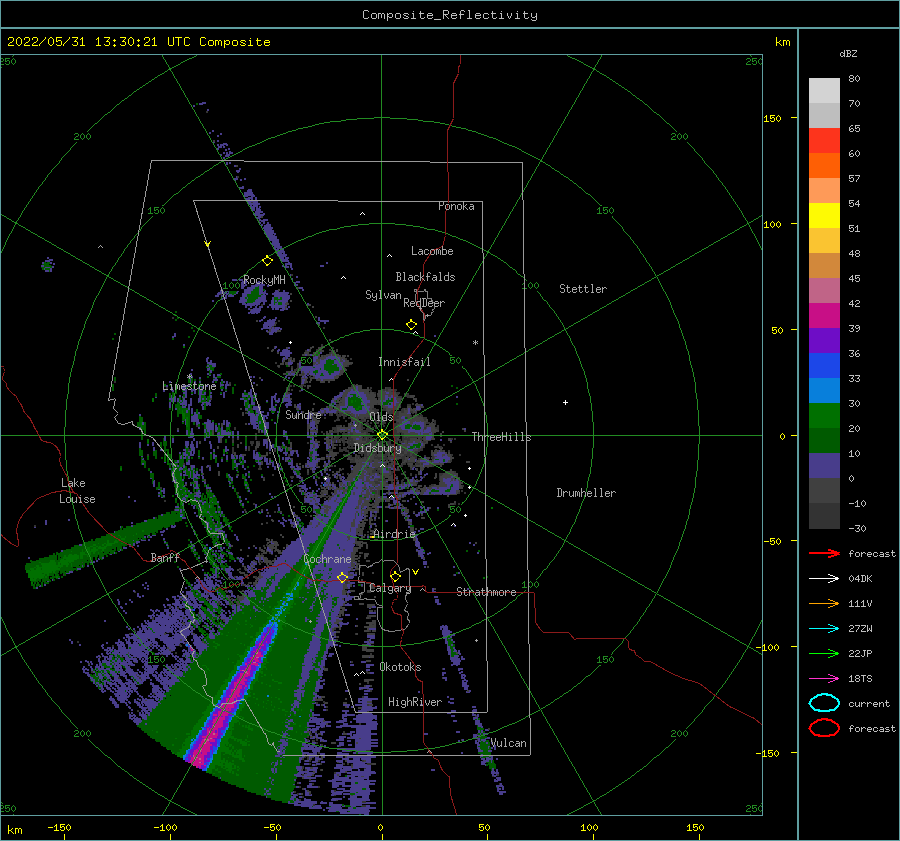The height and width of the screenshot is (841, 900).
Task: Click the cyan 27ZW arrow in legend
Action: (x=824, y=629)
